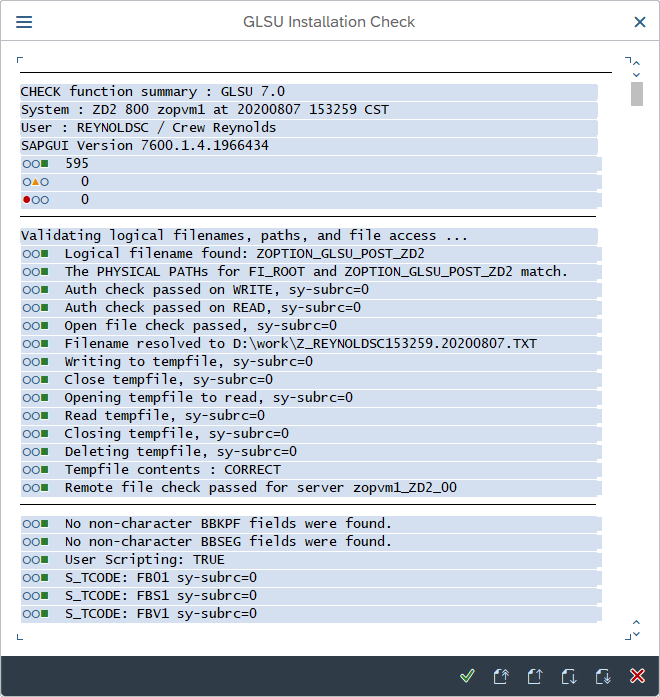Click status icon for S_TCODE FB01
Viewport: 660px width, 697px height.
pos(36,578)
